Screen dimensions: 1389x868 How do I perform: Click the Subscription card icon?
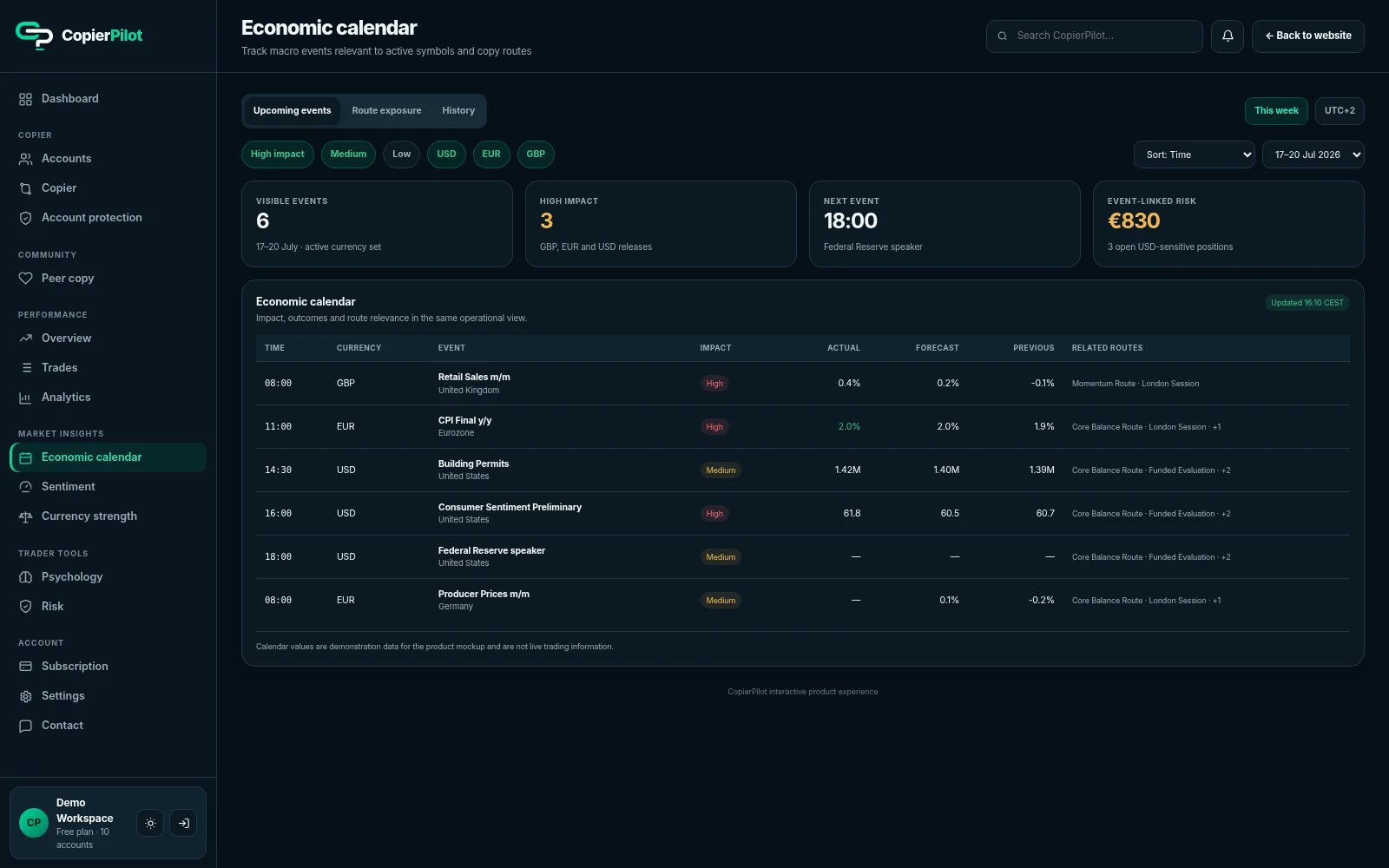[x=25, y=667]
